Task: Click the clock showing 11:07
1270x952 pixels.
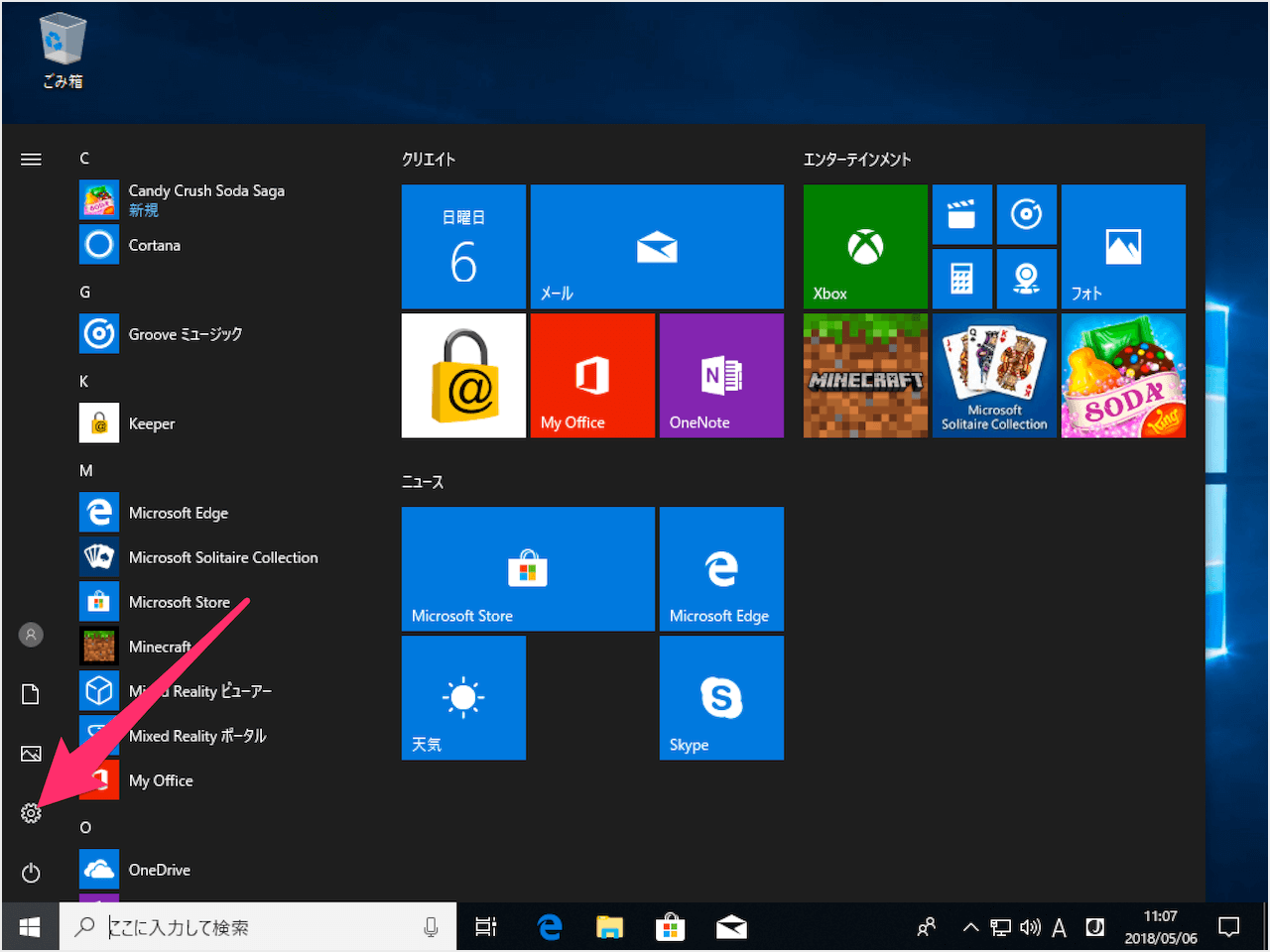Action: click(1160, 927)
